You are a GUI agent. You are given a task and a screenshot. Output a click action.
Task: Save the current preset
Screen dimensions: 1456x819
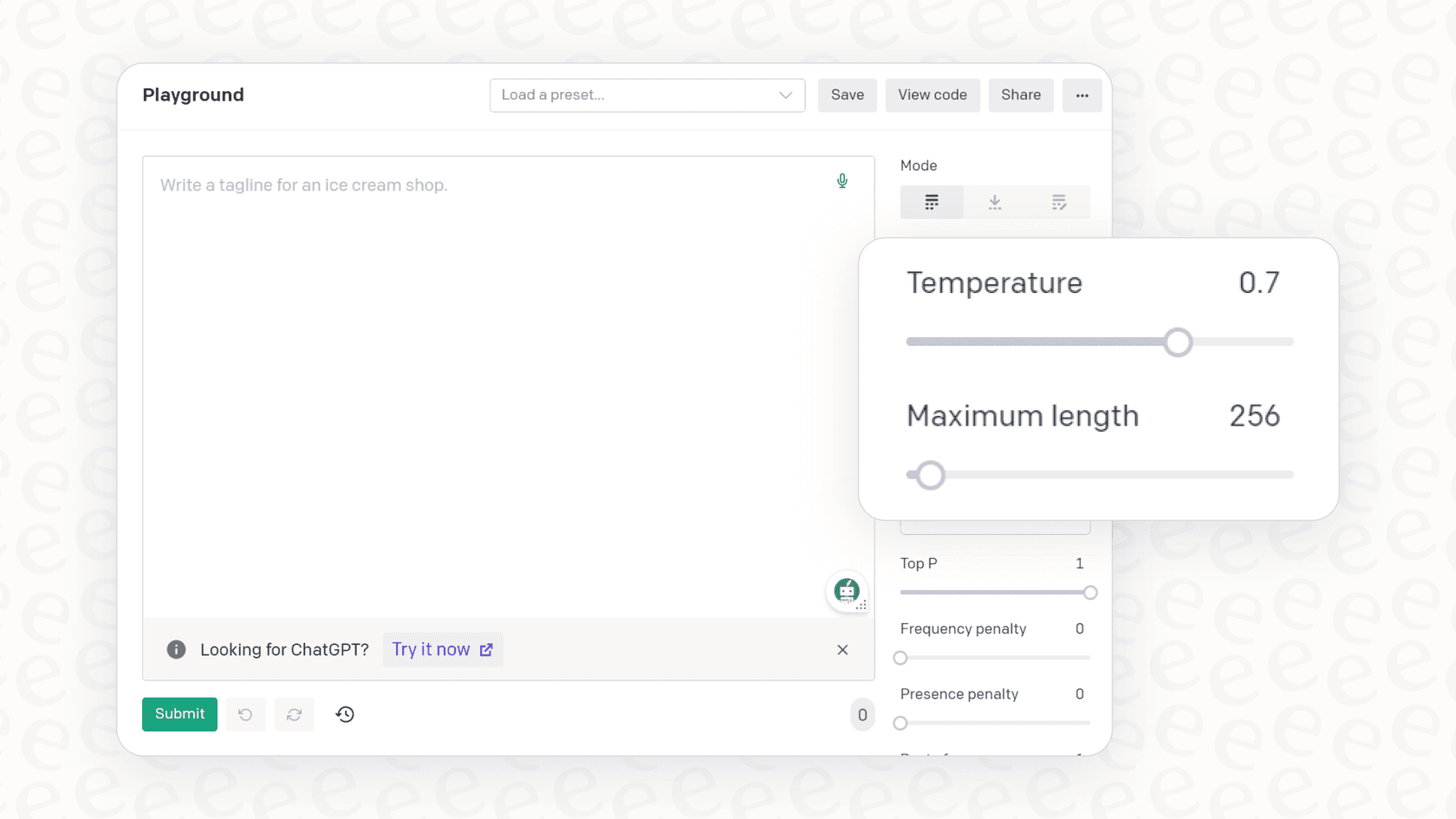[847, 95]
